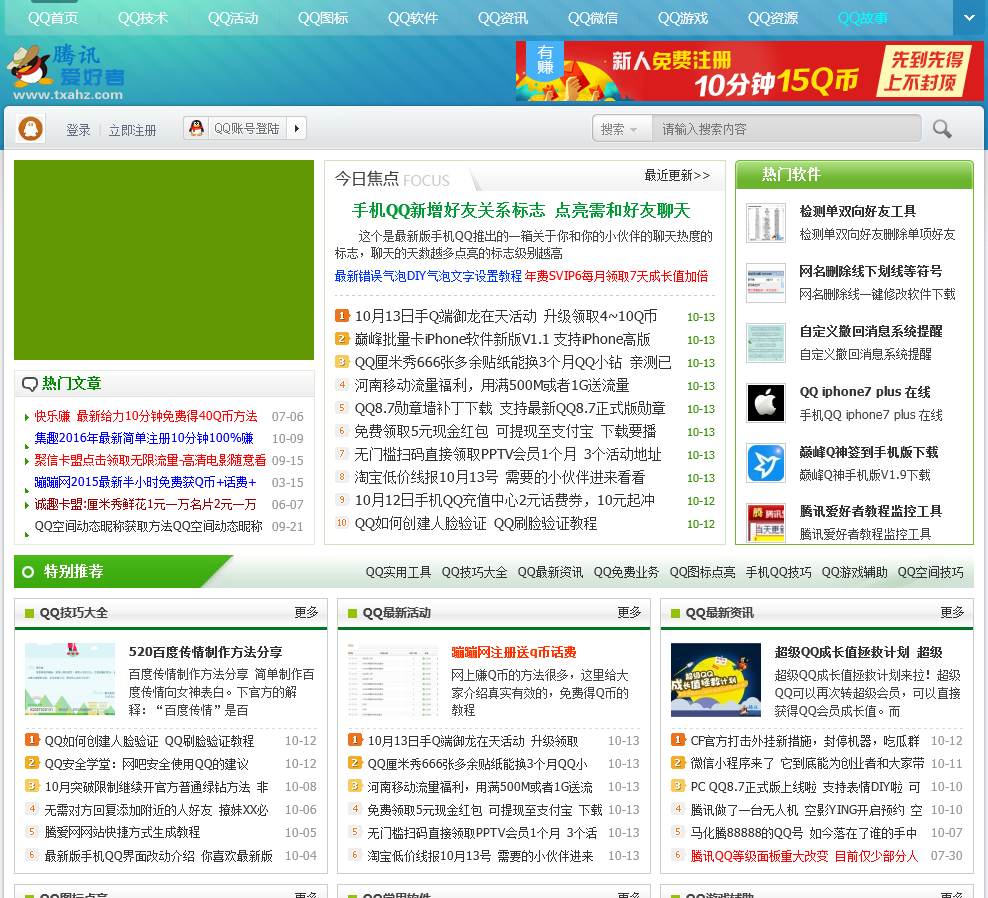Open QQ安全学堂: 网吧安全使用QQ的建议

click(x=146, y=764)
